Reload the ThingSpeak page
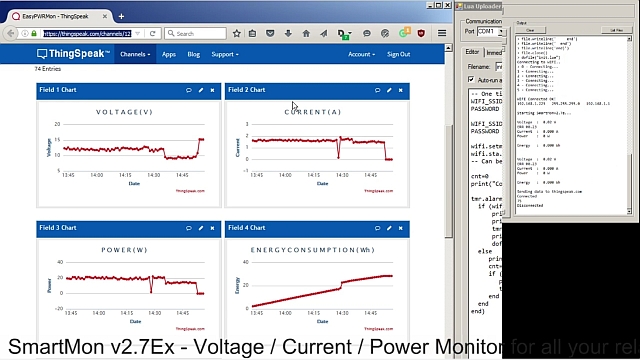The image size is (640, 360). coord(153,33)
